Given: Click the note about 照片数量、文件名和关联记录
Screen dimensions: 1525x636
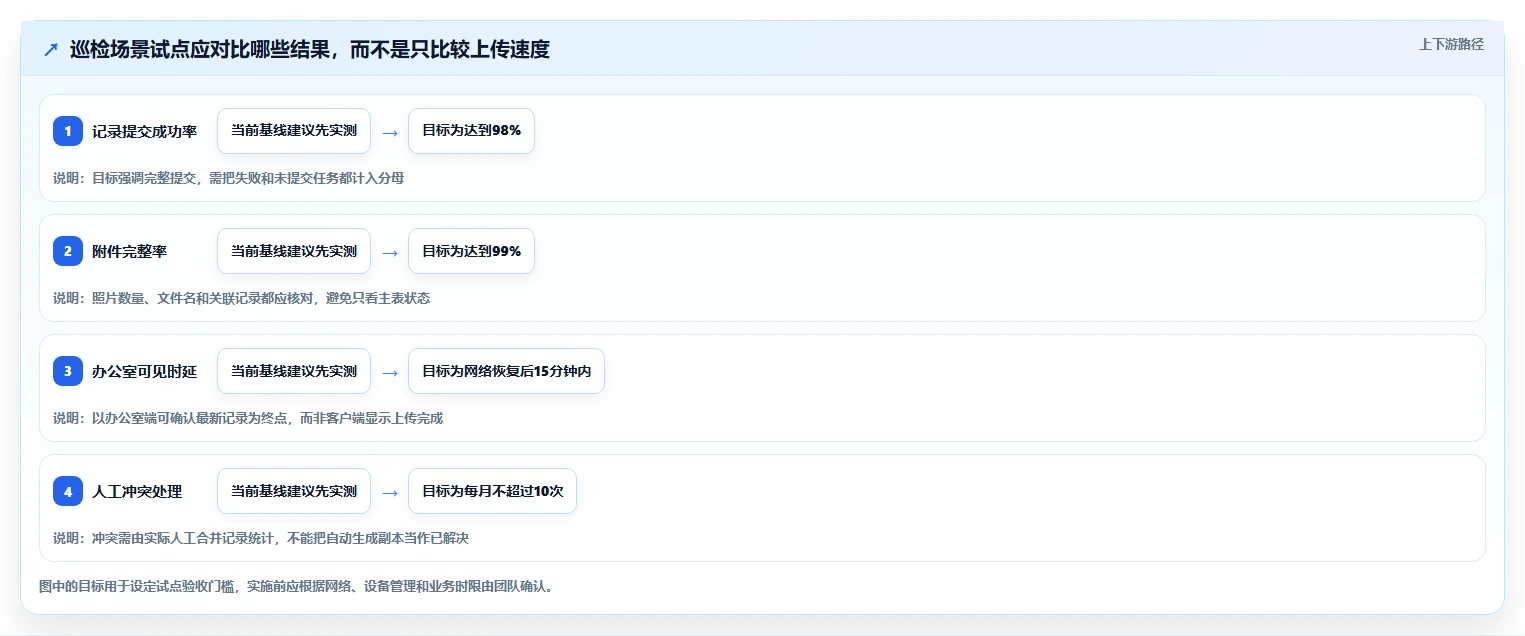Looking at the screenshot, I should (x=241, y=298).
